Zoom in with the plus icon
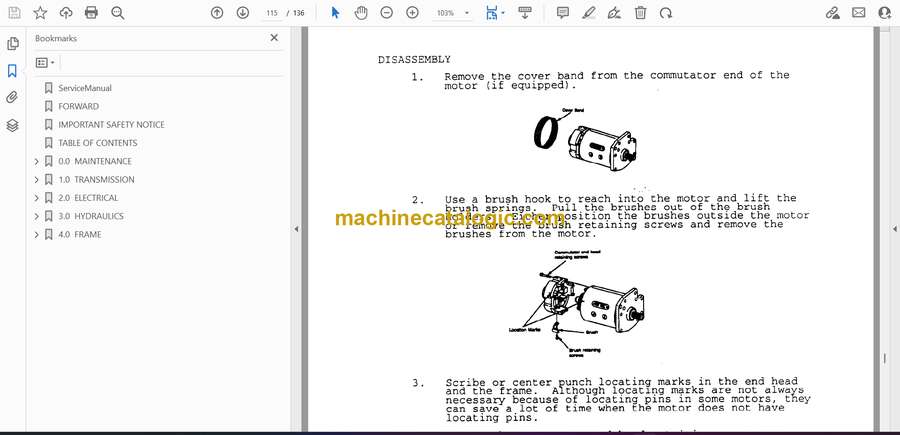 click(x=412, y=13)
